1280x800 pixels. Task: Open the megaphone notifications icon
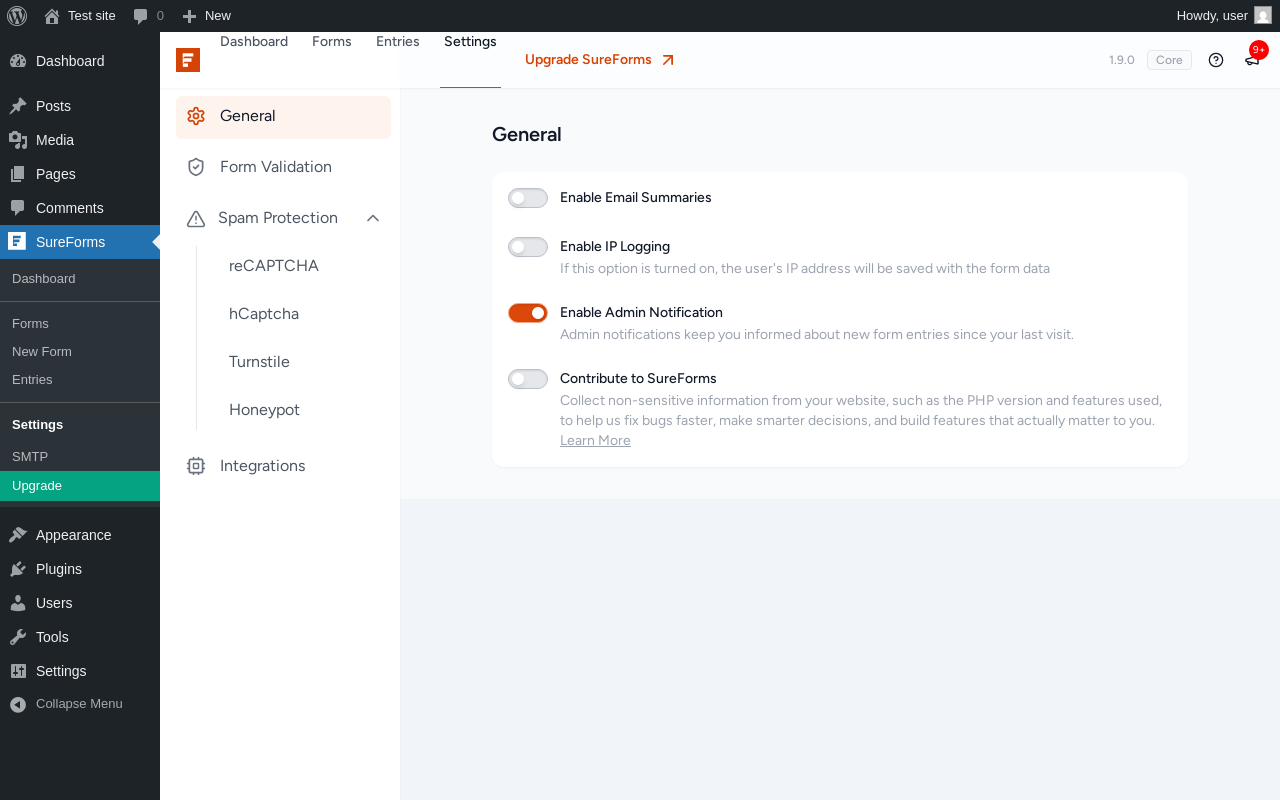[x=1252, y=60]
